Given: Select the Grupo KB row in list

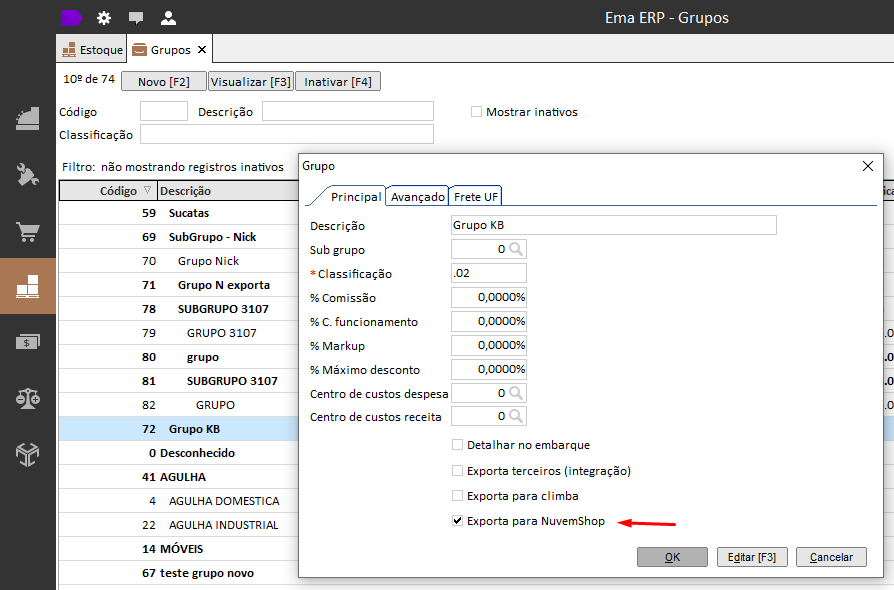Looking at the screenshot, I should (x=179, y=429).
